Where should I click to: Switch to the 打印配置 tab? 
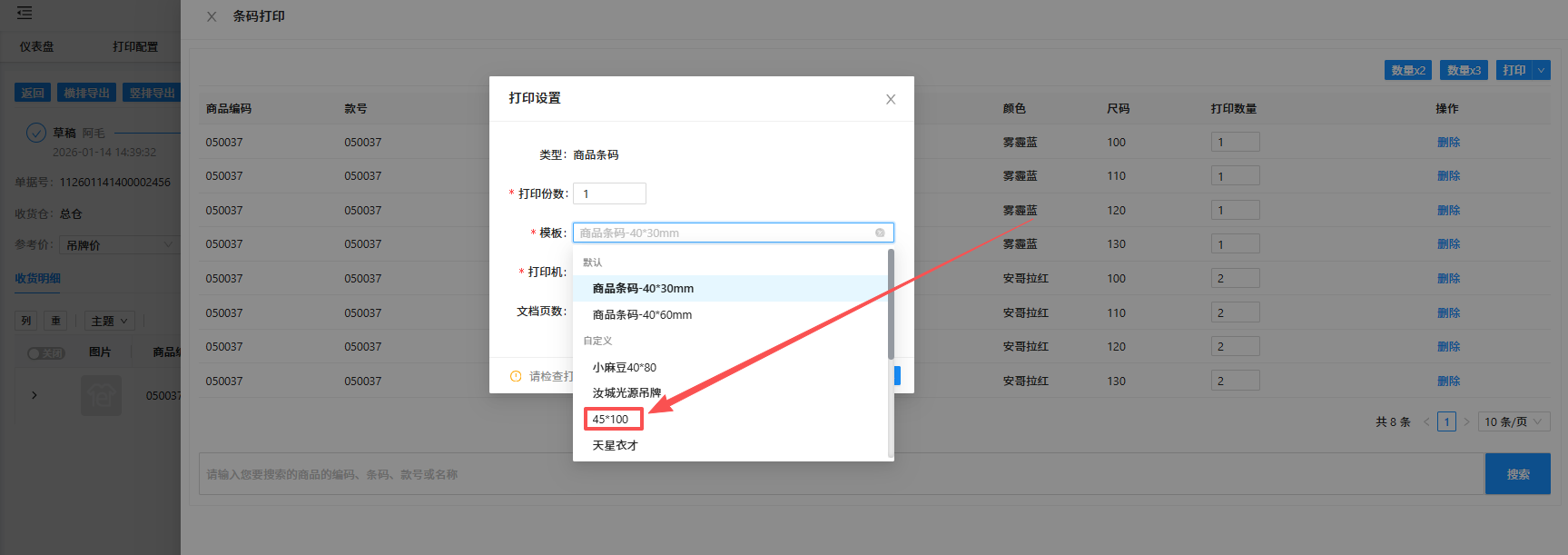(135, 46)
